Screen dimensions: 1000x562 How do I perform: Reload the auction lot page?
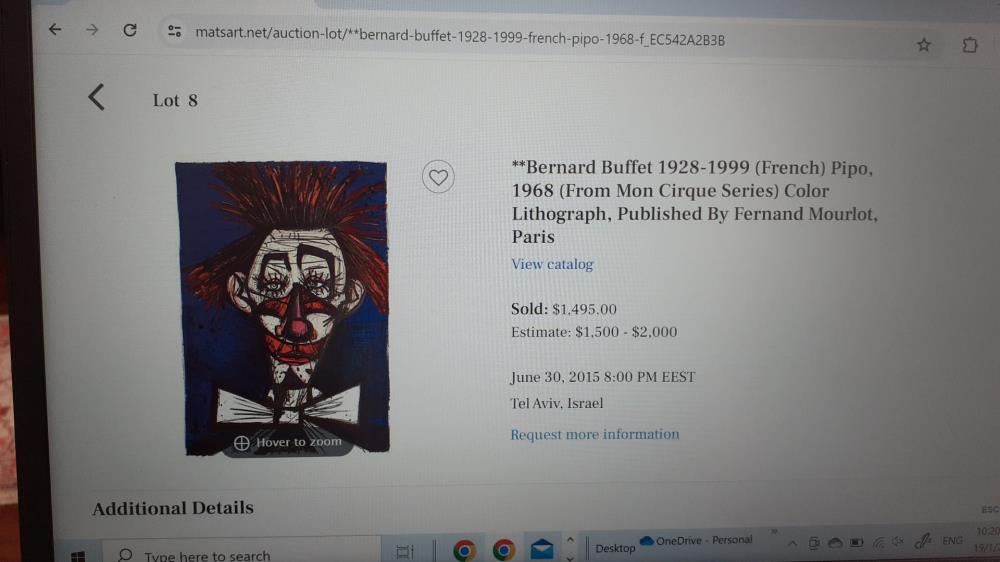pyautogui.click(x=130, y=30)
